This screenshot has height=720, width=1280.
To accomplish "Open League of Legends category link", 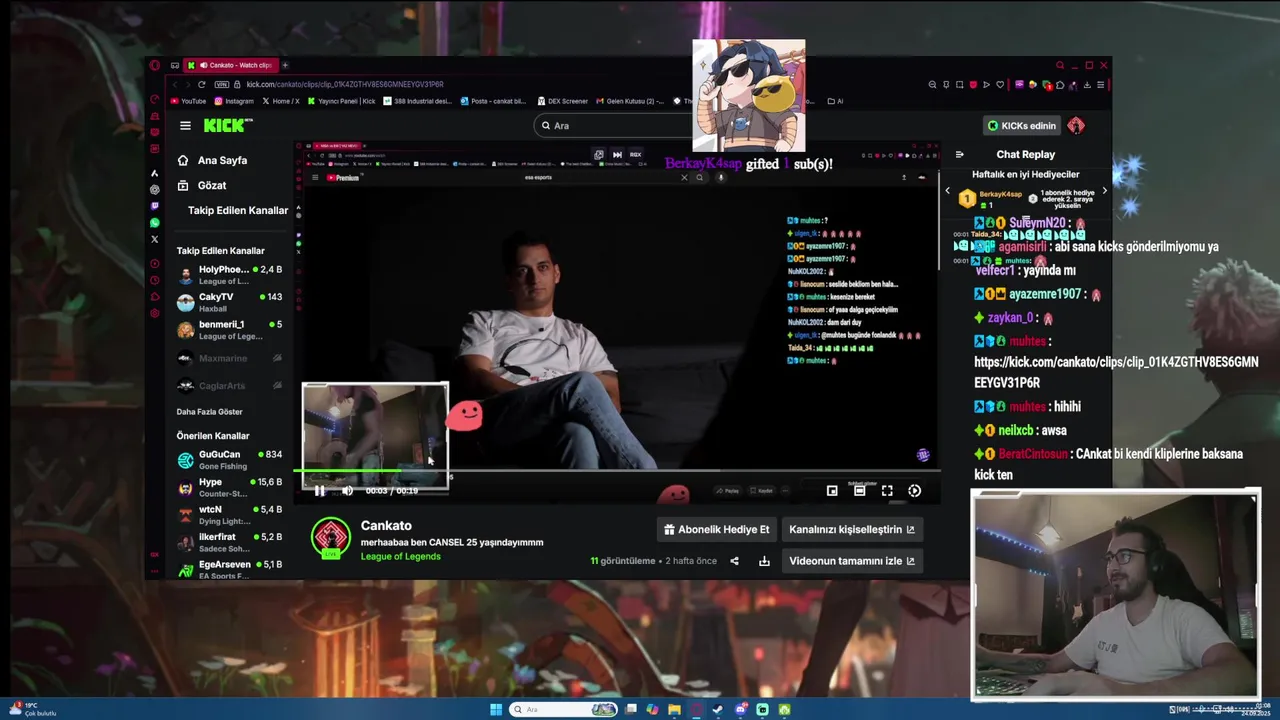I will (x=400, y=556).
